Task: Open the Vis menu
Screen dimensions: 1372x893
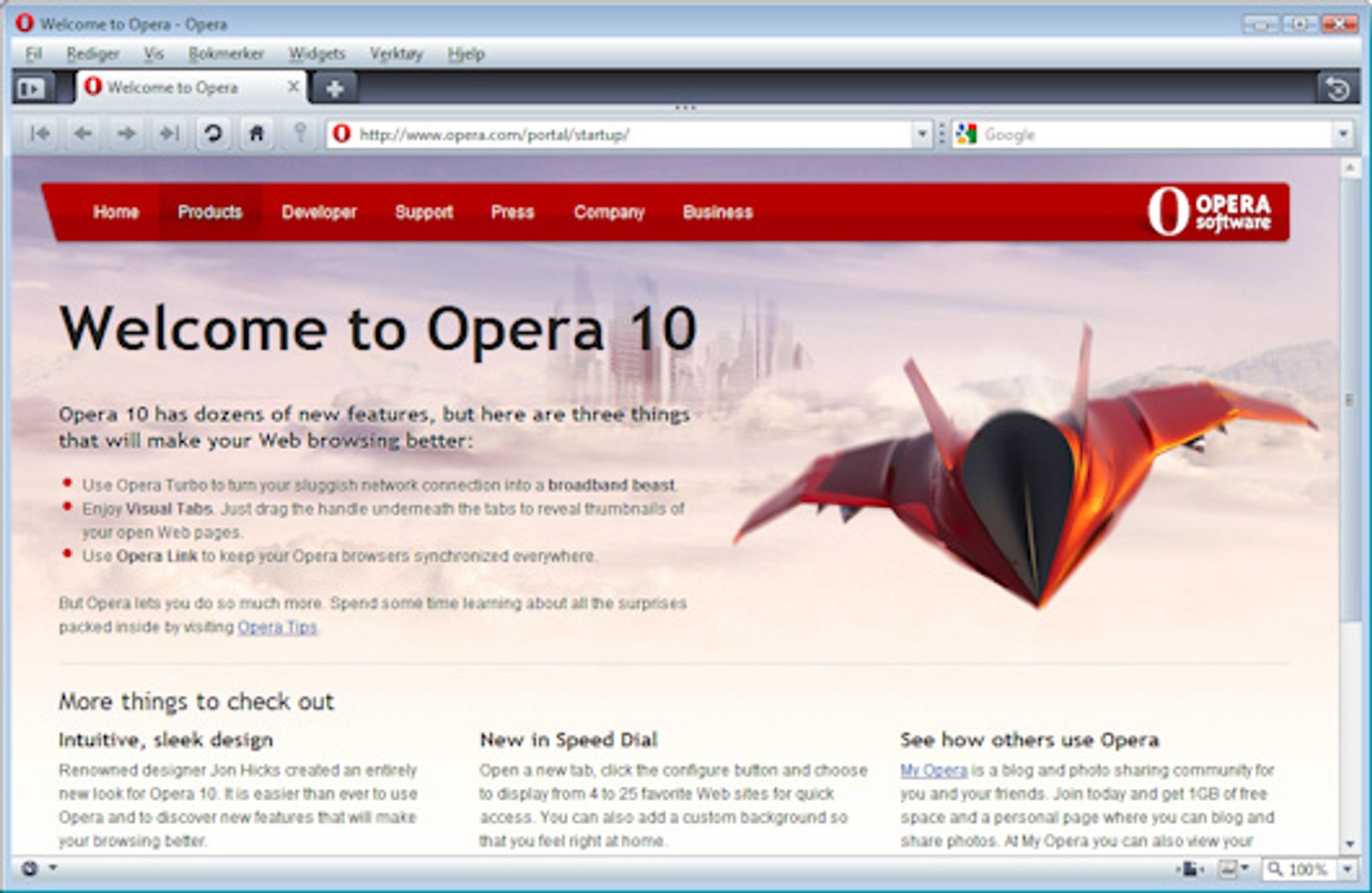Action: pos(154,54)
